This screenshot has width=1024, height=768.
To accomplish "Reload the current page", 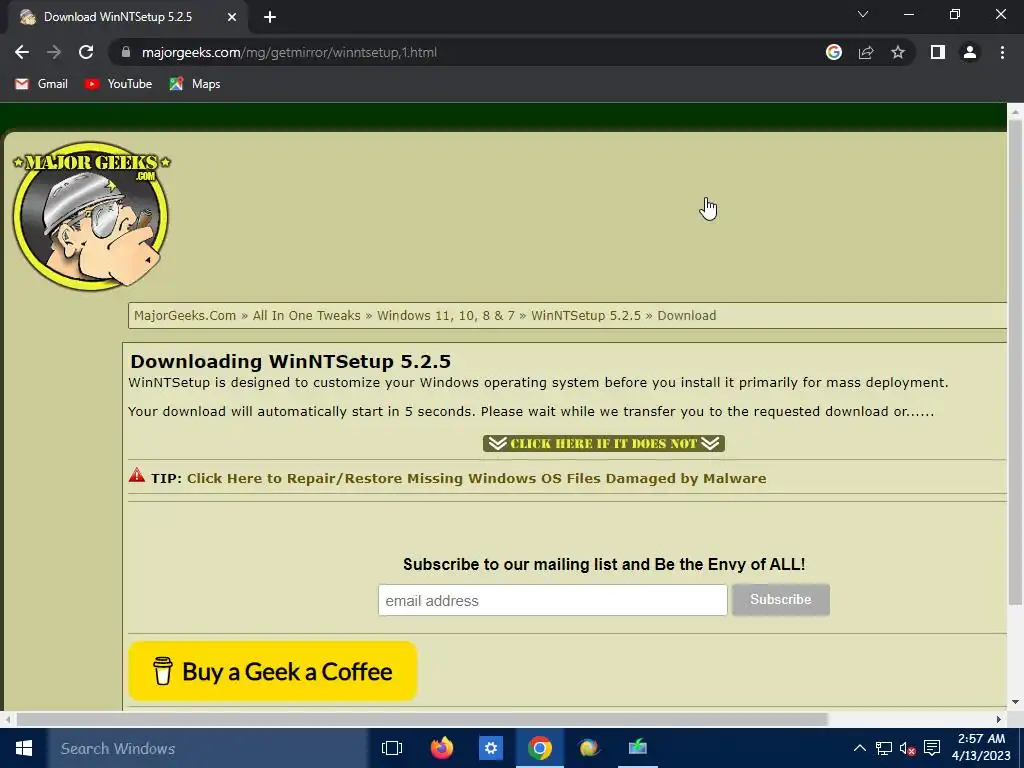I will [86, 52].
